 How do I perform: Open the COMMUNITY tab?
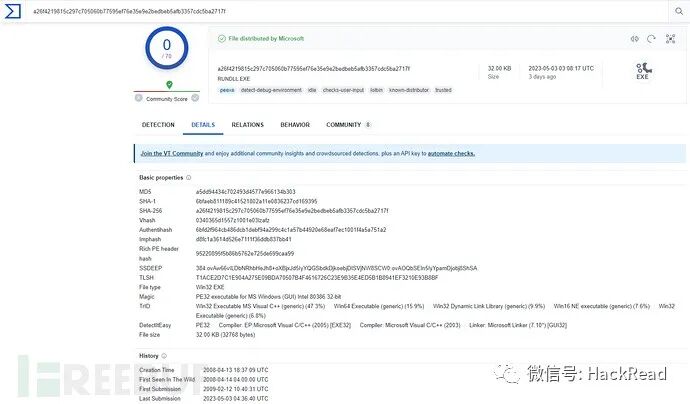pyautogui.click(x=348, y=125)
